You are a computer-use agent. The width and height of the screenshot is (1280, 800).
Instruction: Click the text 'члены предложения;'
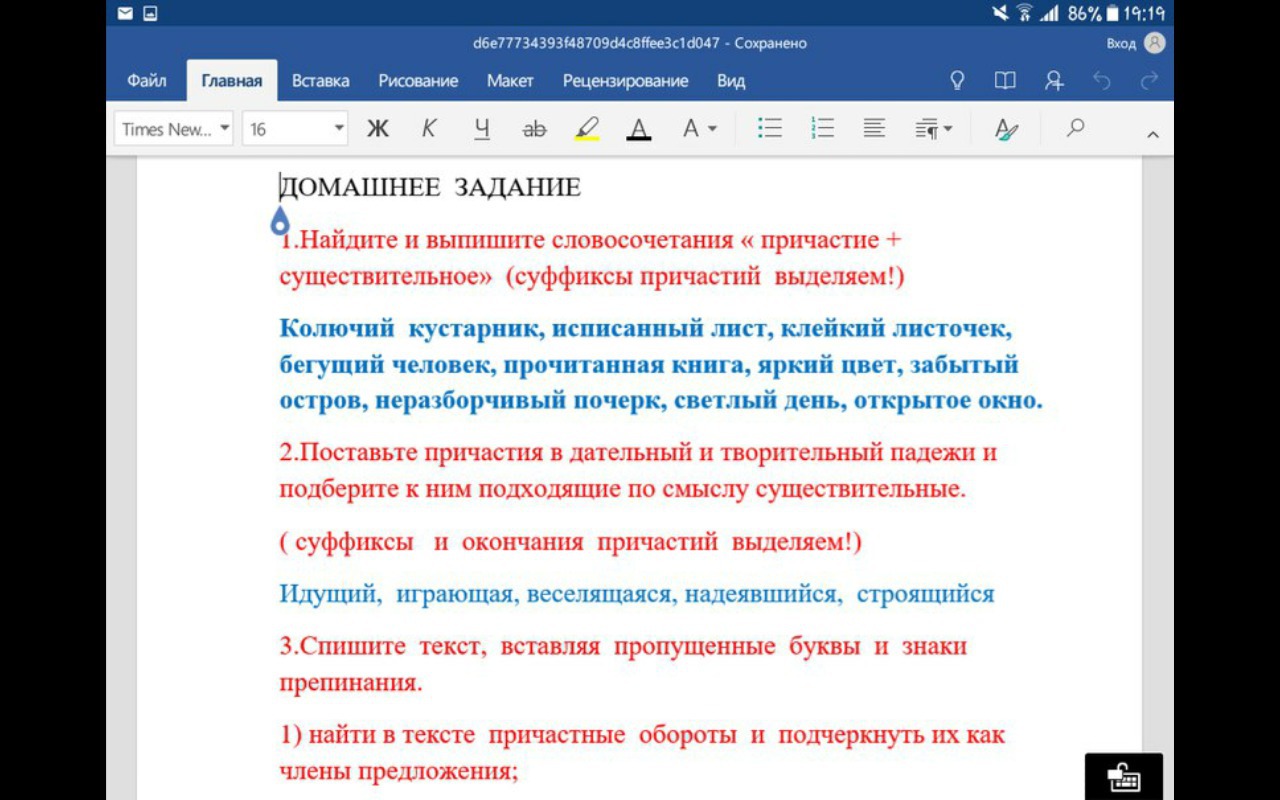click(x=399, y=772)
